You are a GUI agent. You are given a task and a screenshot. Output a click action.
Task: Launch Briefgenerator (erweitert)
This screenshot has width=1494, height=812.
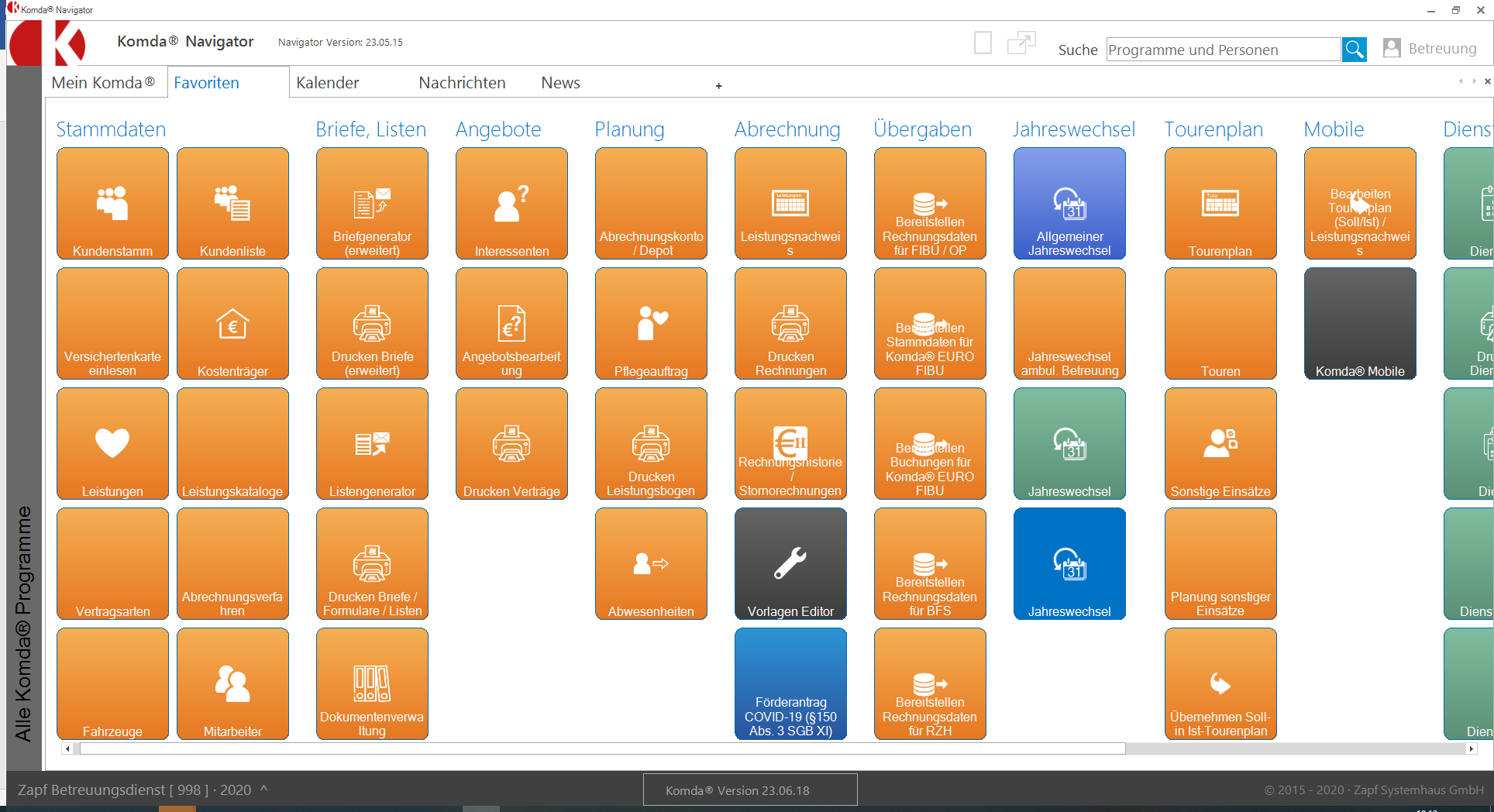click(x=372, y=203)
